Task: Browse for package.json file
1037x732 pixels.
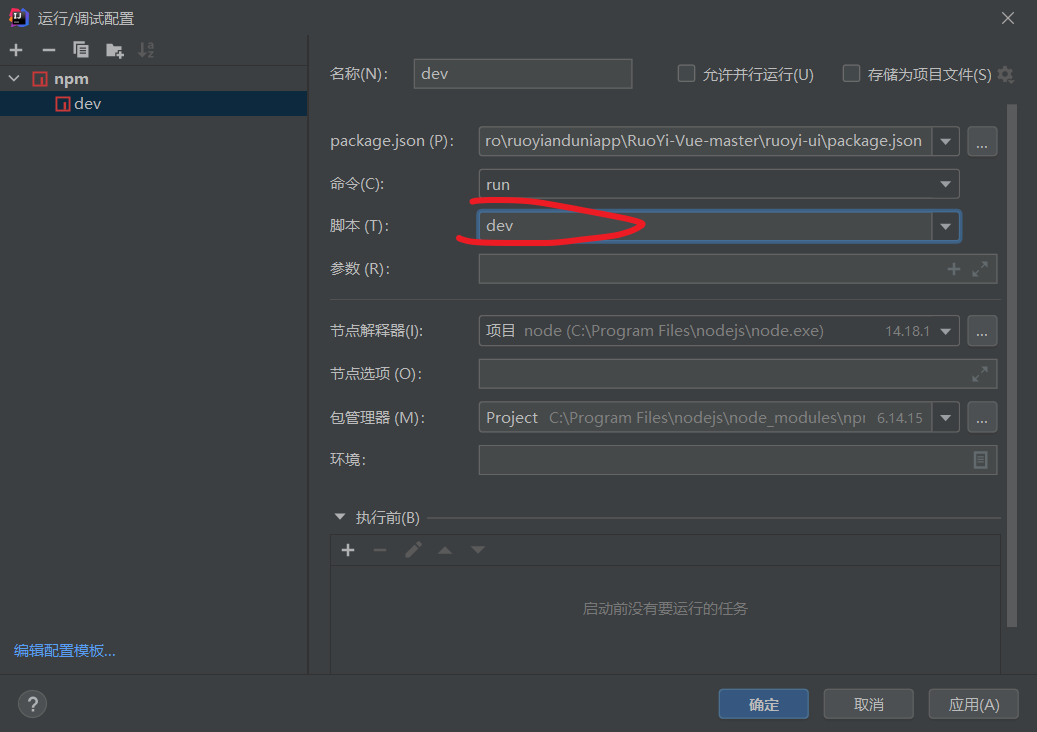Action: (x=982, y=142)
